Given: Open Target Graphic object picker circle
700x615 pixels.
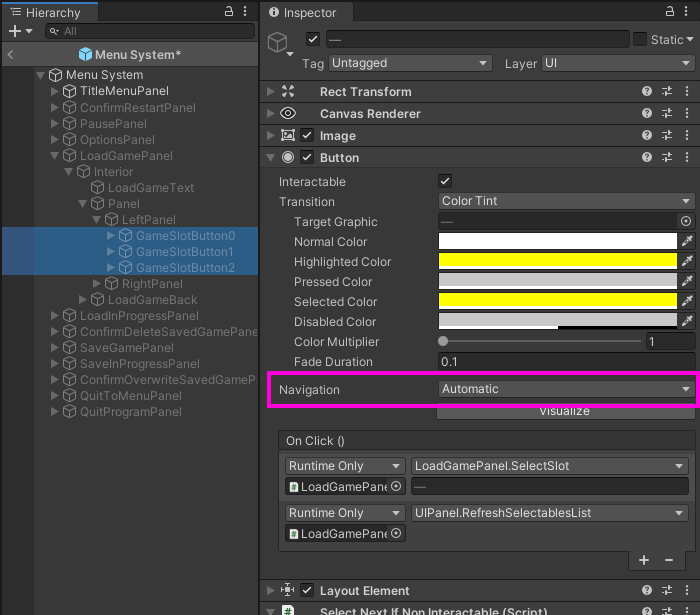Looking at the screenshot, I should point(686,221).
